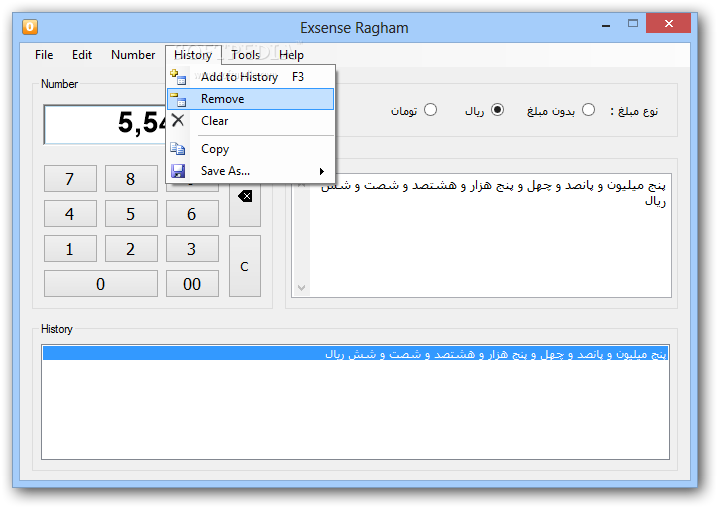The height and width of the screenshot is (508, 718).
Task: Choose Remove from the History menu
Action: click(x=250, y=99)
